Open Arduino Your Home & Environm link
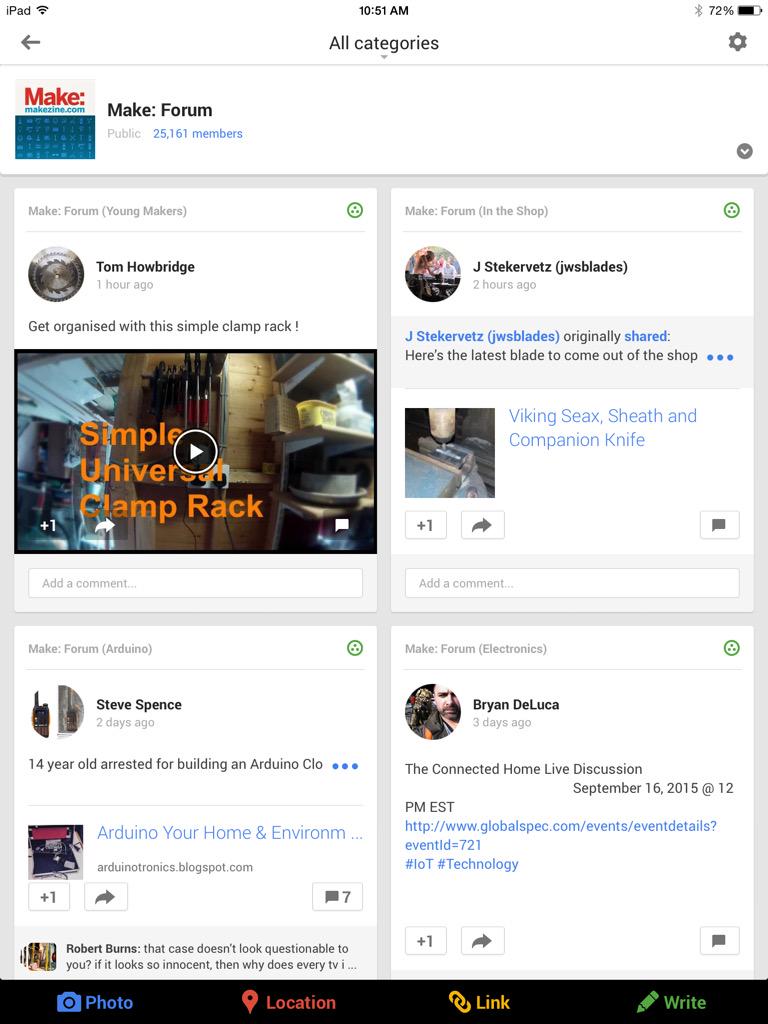Screen dimensions: 768x1024 click(x=230, y=833)
